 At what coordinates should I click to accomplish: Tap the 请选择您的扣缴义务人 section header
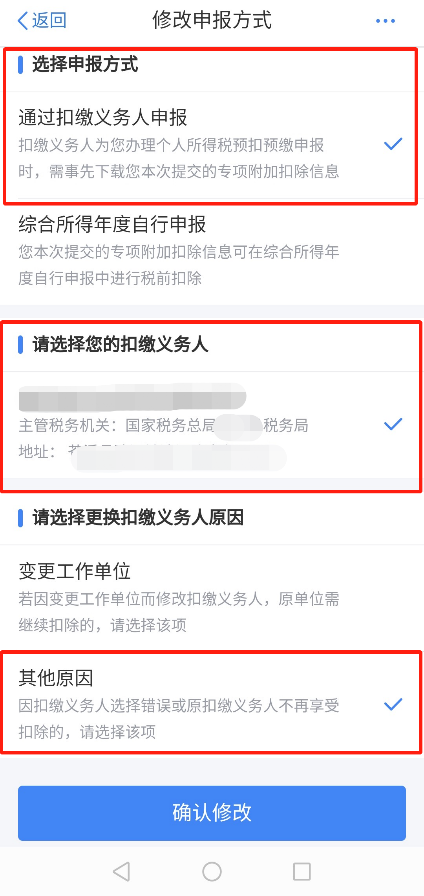(121, 345)
